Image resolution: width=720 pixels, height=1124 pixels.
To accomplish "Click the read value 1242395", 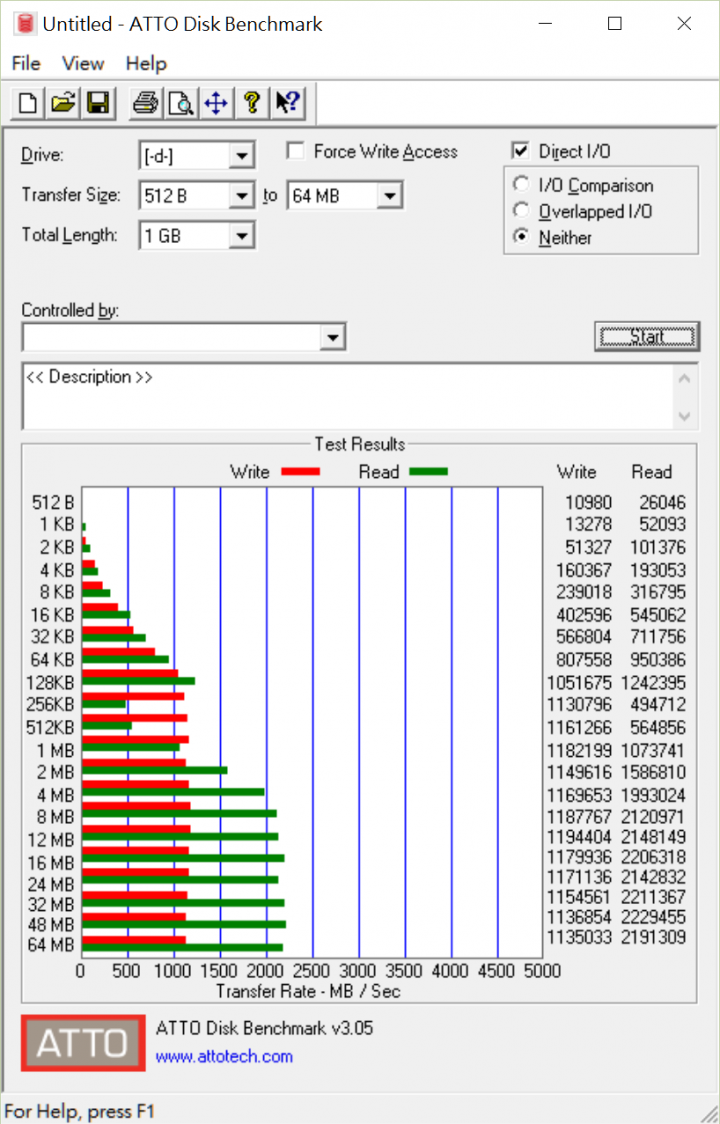I will [653, 682].
